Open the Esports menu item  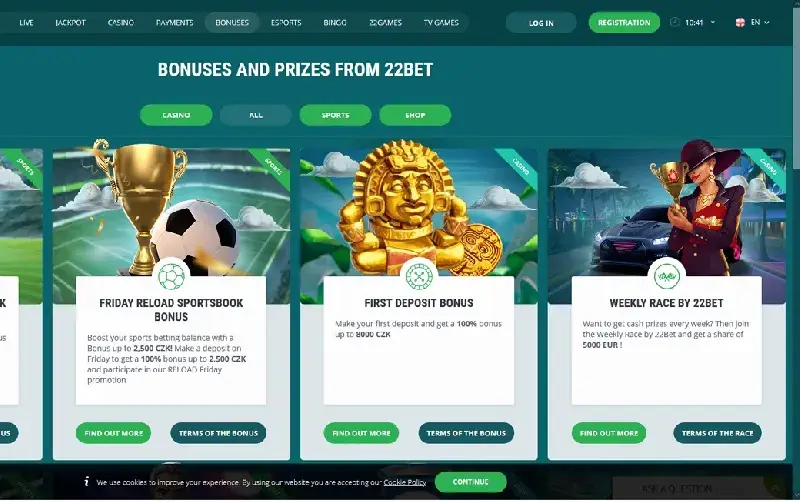286,22
